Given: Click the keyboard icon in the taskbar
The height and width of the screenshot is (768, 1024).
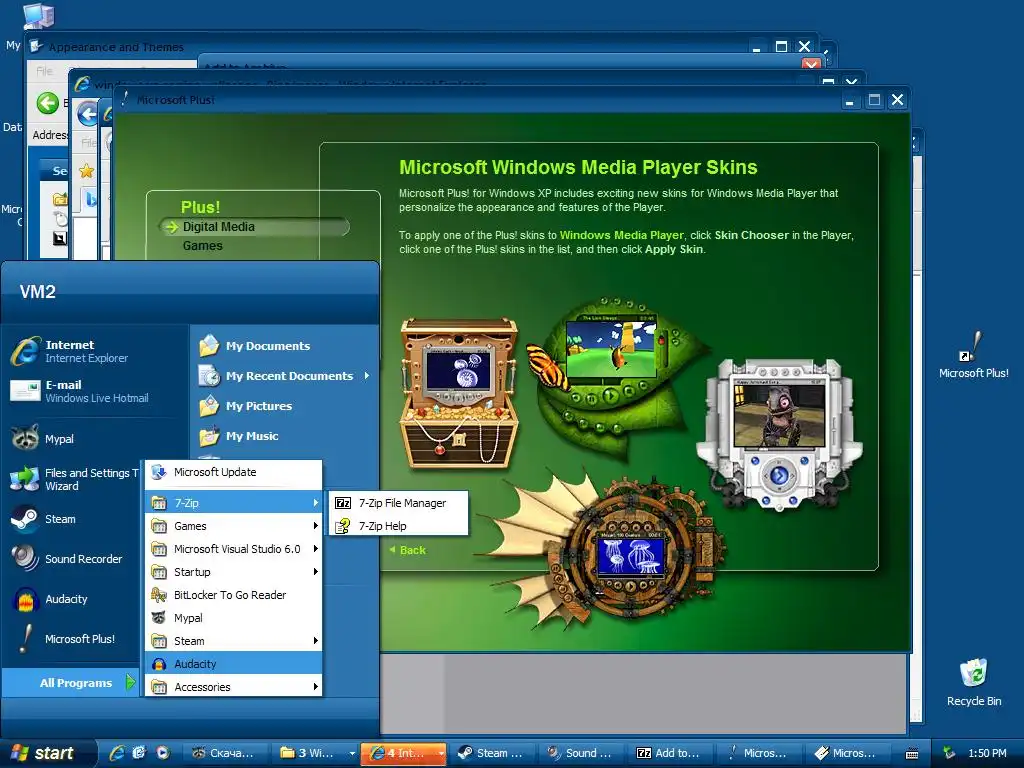Looking at the screenshot, I should [x=912, y=754].
